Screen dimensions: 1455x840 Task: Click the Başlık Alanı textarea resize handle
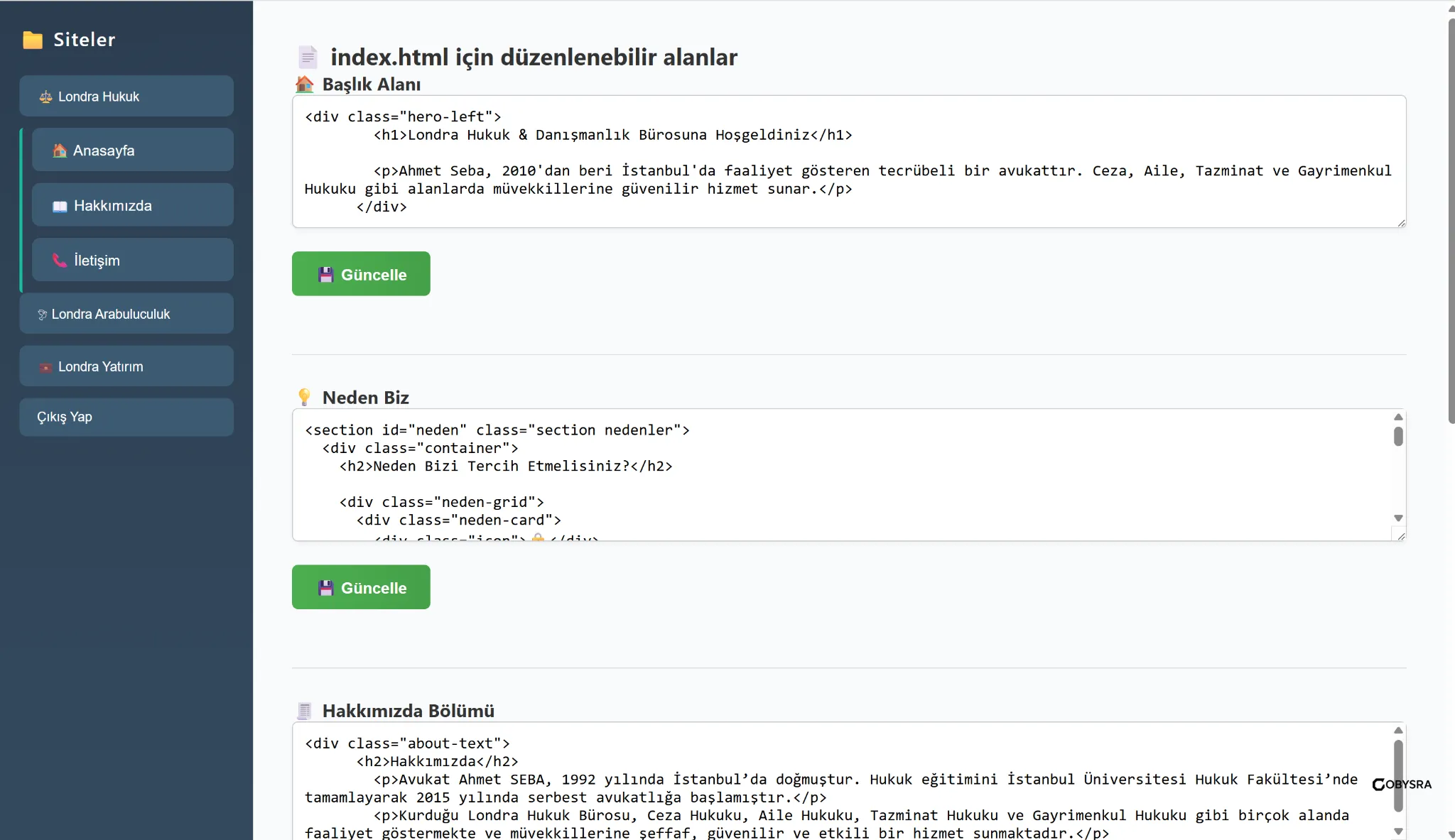pyautogui.click(x=1401, y=223)
